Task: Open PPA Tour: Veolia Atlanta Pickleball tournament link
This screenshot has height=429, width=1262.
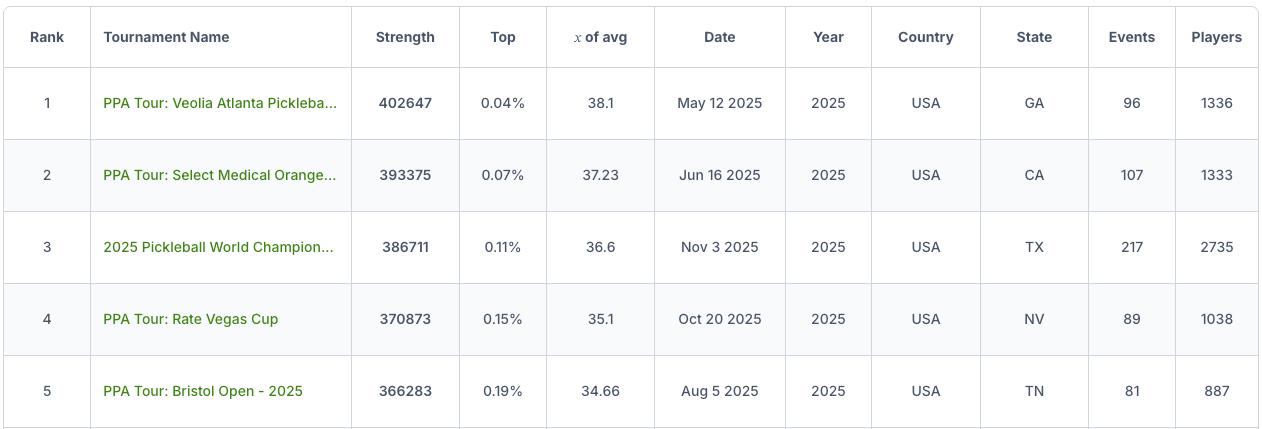Action: click(220, 103)
